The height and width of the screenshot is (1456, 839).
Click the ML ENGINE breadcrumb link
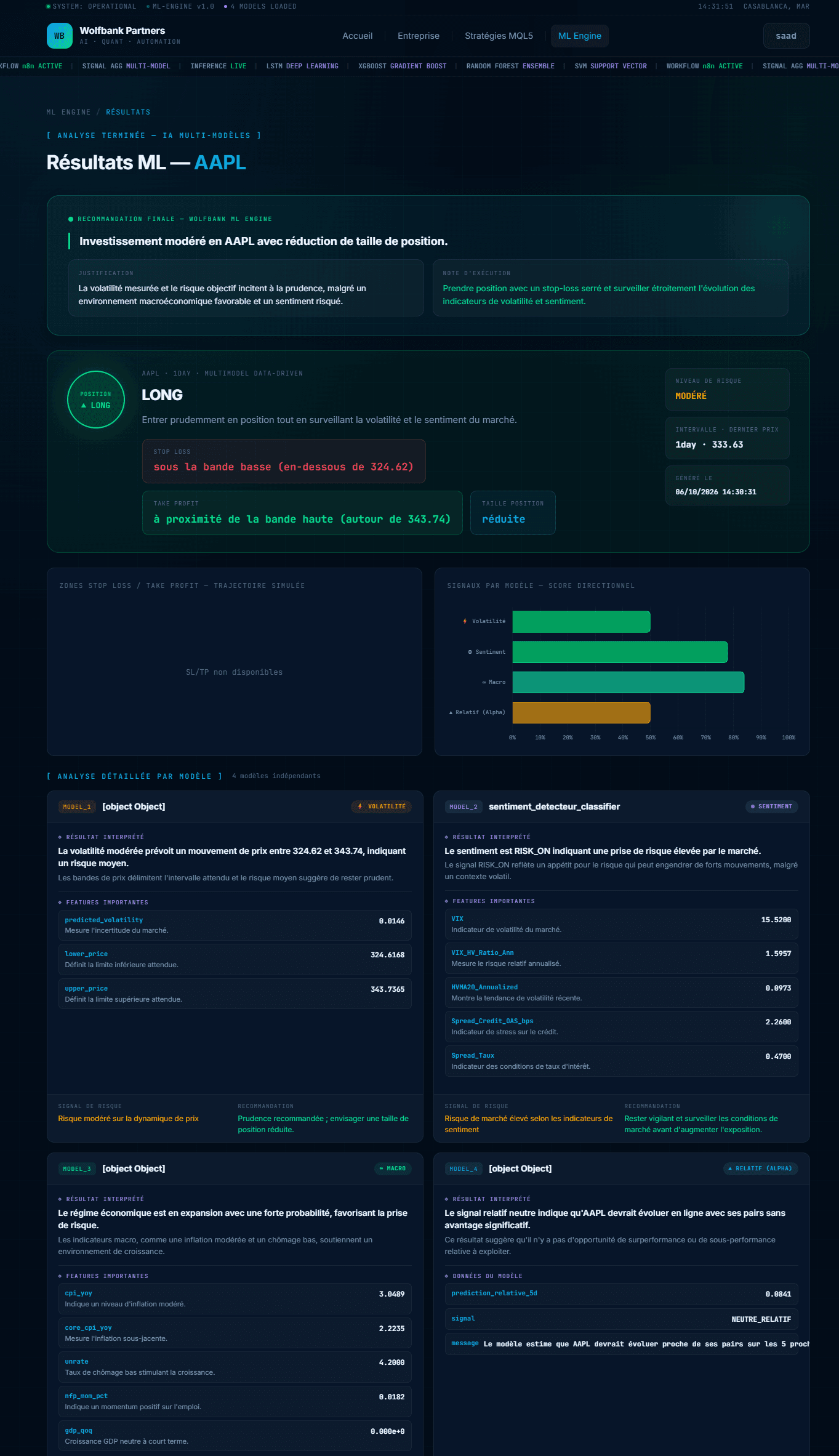(69, 112)
